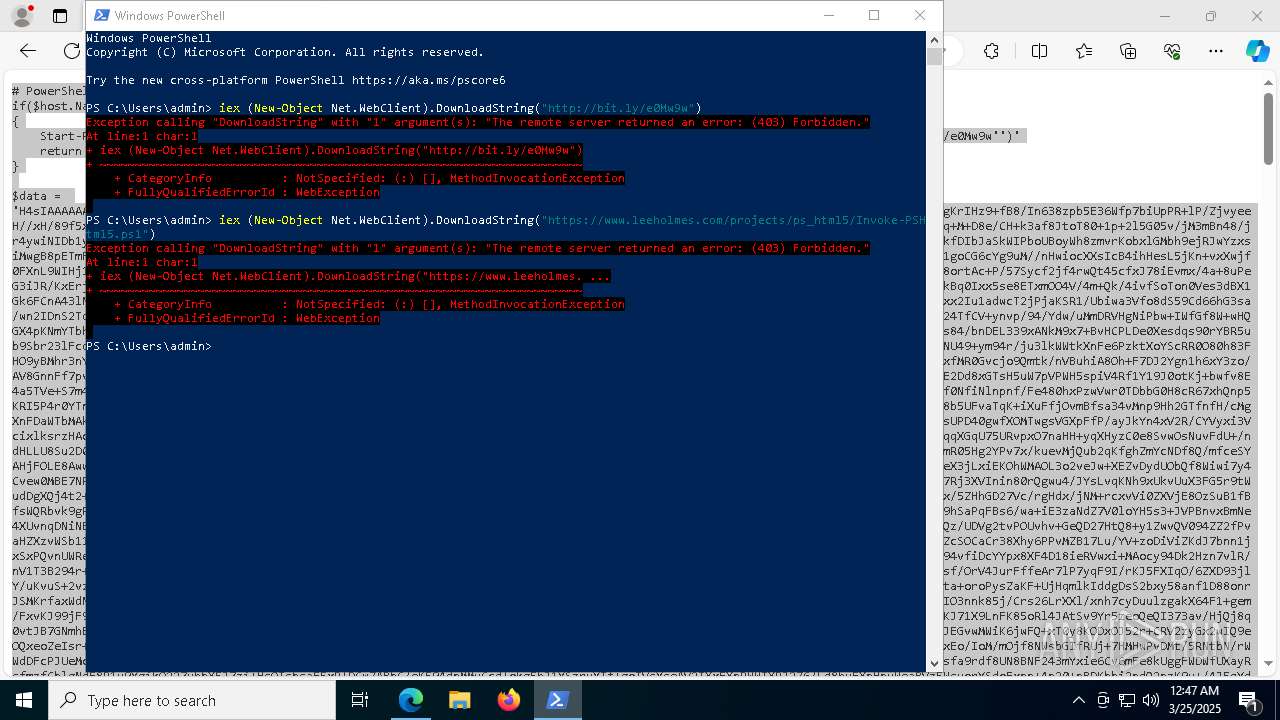1280x720 pixels.
Task: Open Edge tab actions menu icon
Action: pos(60,16)
